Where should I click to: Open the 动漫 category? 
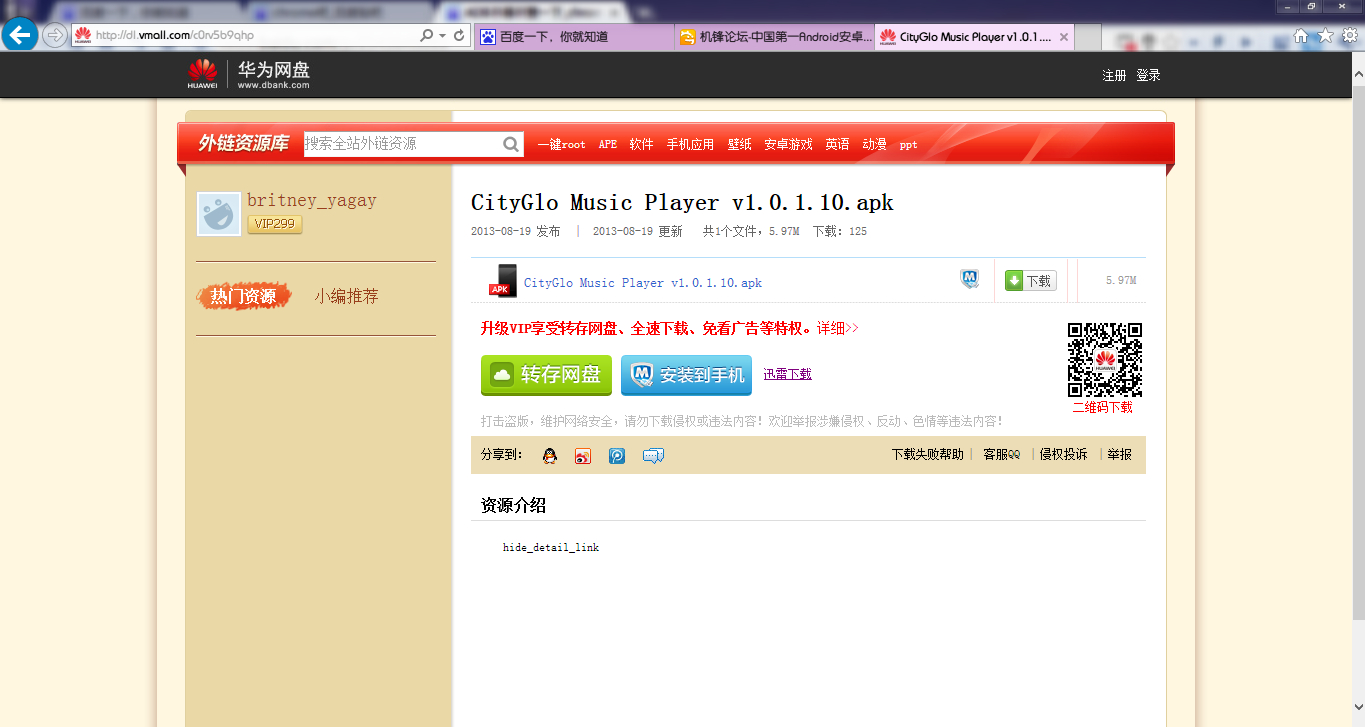874,145
